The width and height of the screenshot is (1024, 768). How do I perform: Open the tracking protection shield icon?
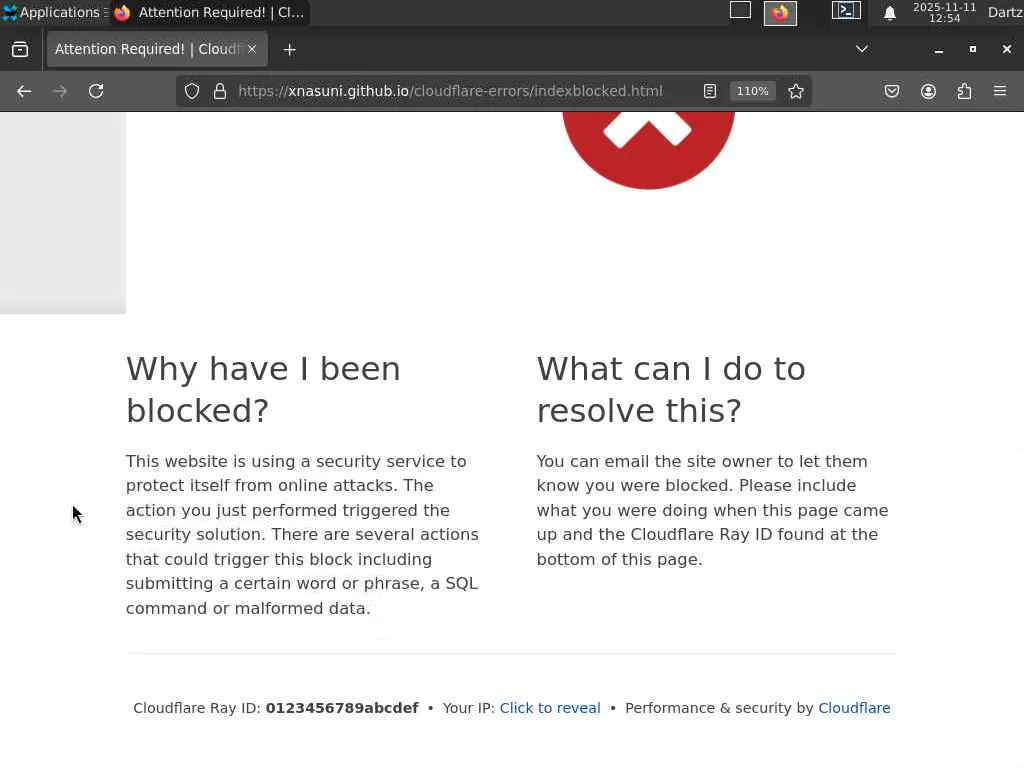pyautogui.click(x=191, y=91)
